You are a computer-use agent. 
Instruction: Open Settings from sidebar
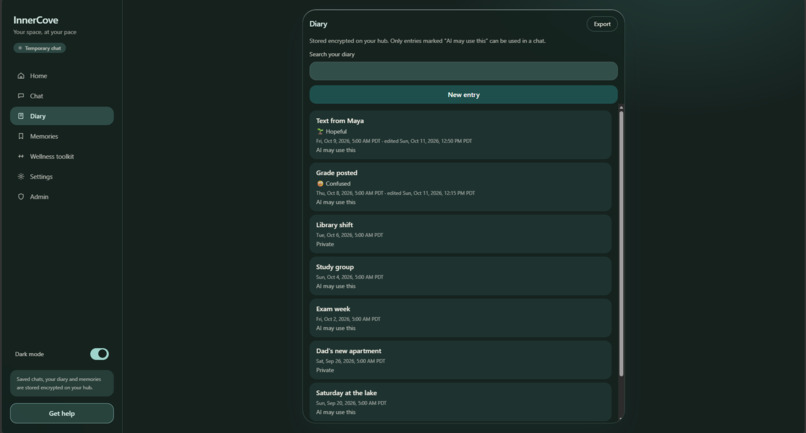click(x=62, y=176)
